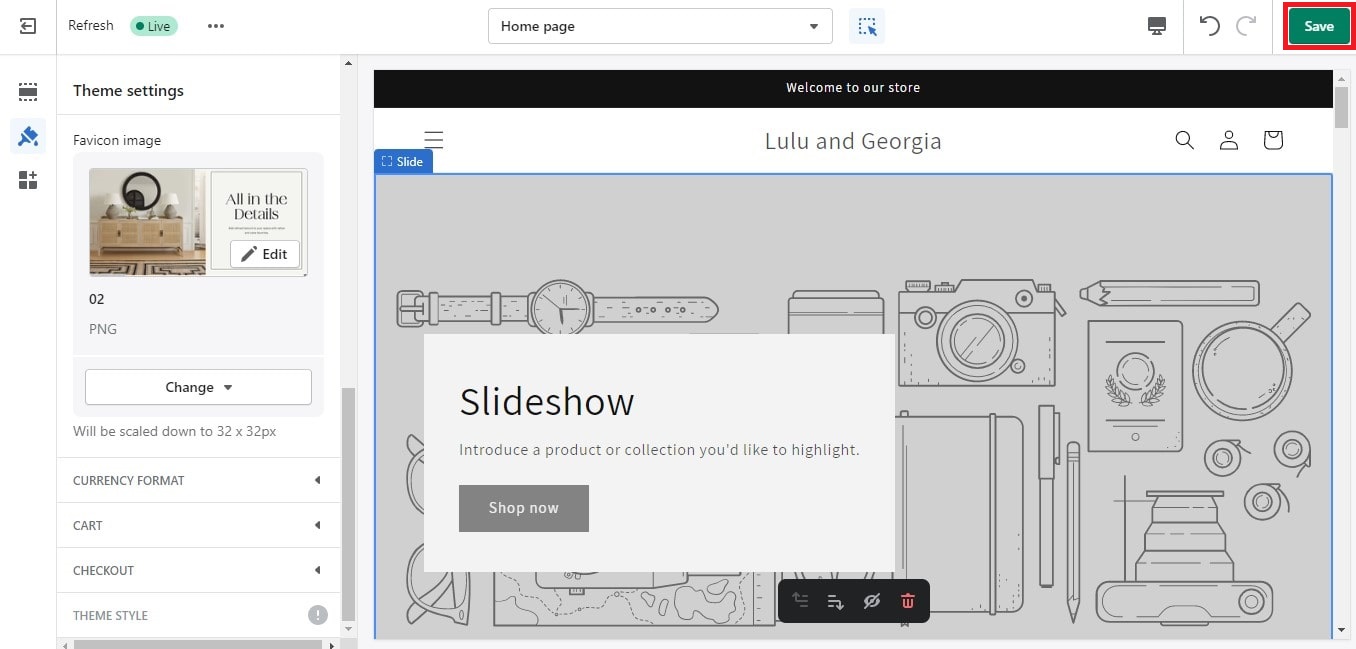1356x649 pixels.
Task: Open the Add apps sidebar icon
Action: click(x=28, y=180)
